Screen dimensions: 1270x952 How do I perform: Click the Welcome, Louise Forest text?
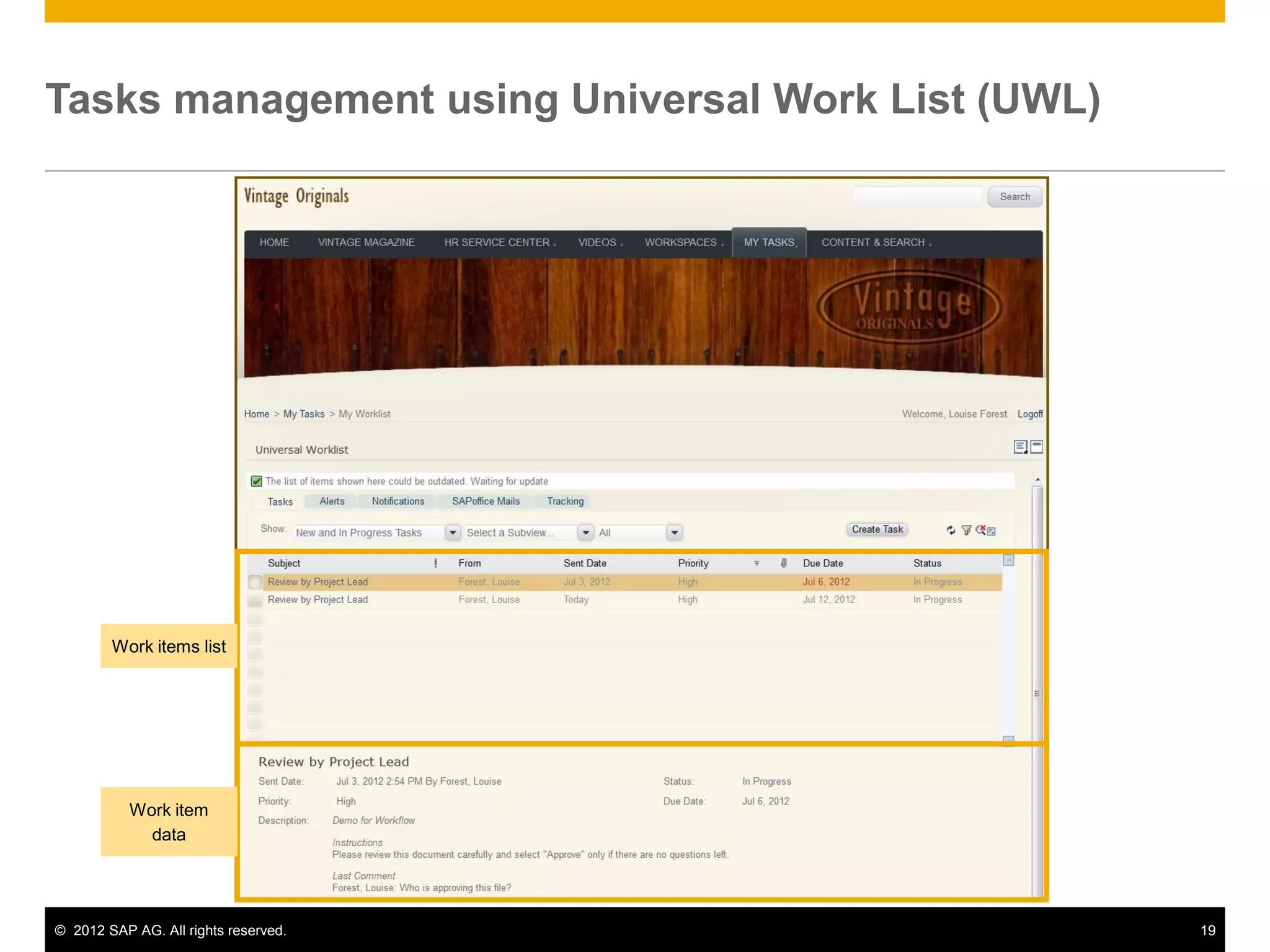tap(954, 414)
